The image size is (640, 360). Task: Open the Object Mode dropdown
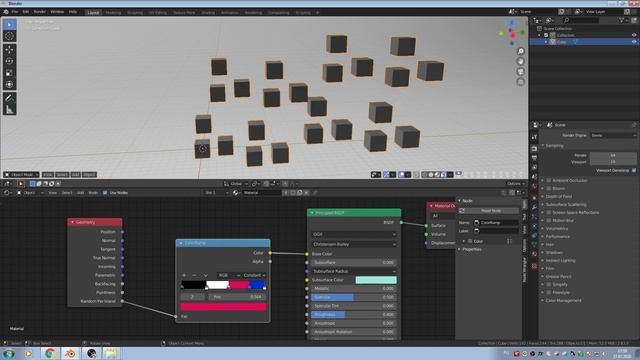point(21,175)
